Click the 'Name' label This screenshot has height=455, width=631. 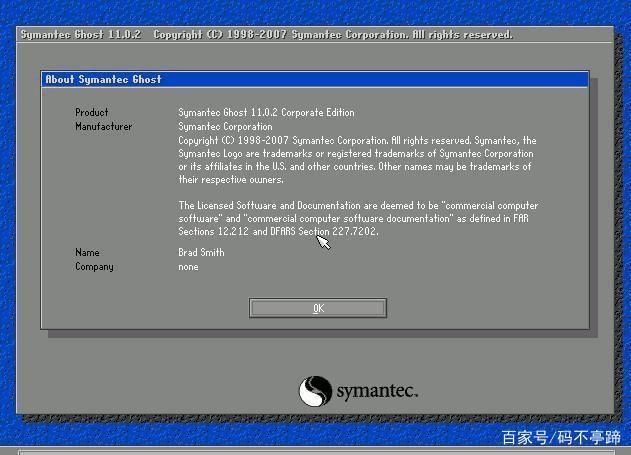click(x=87, y=253)
